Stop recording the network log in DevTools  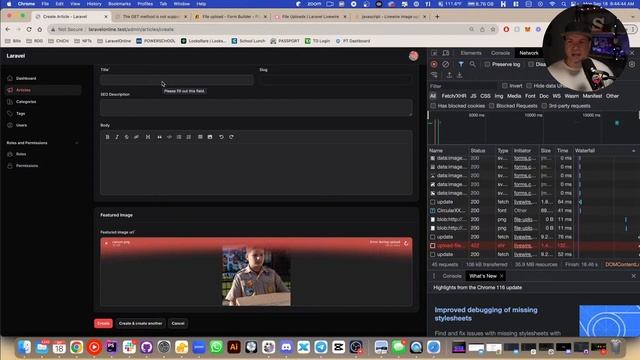[x=434, y=64]
